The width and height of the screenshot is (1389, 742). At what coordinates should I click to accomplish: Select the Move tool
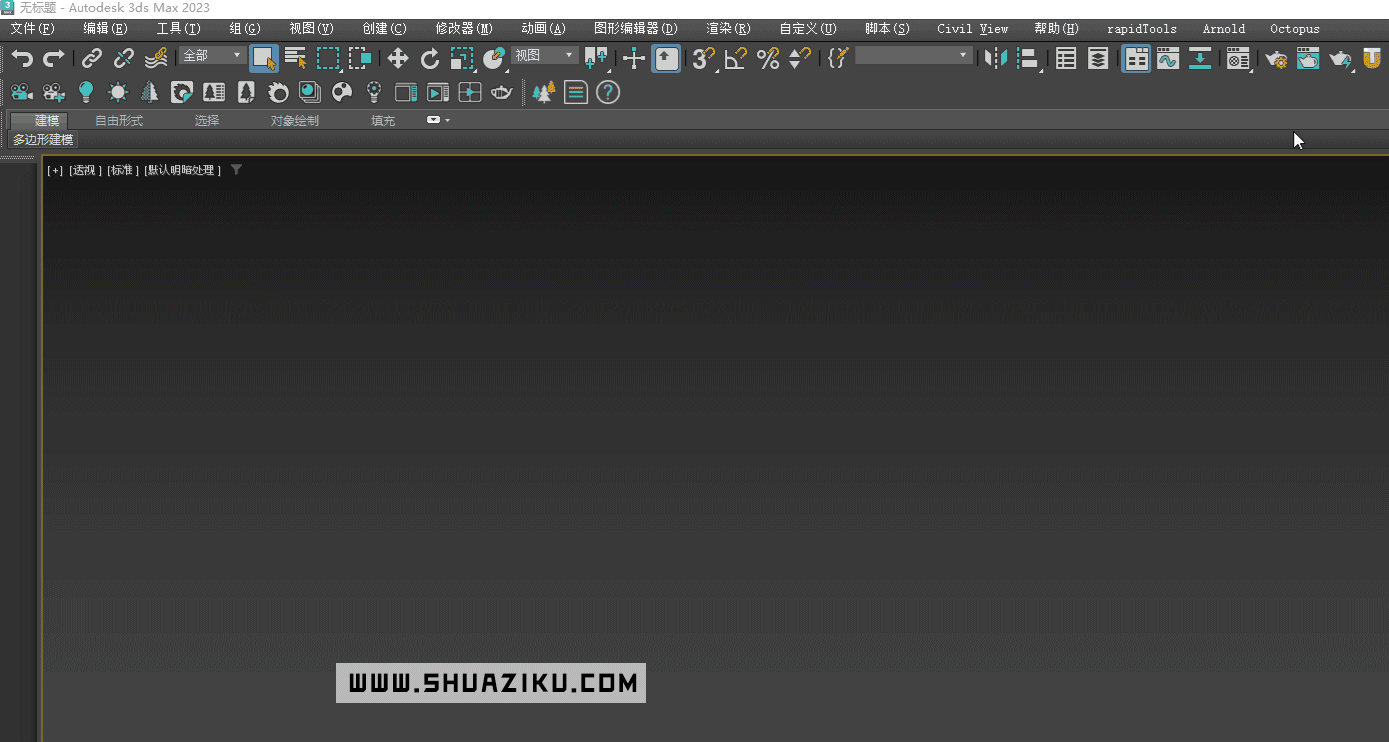[x=398, y=59]
